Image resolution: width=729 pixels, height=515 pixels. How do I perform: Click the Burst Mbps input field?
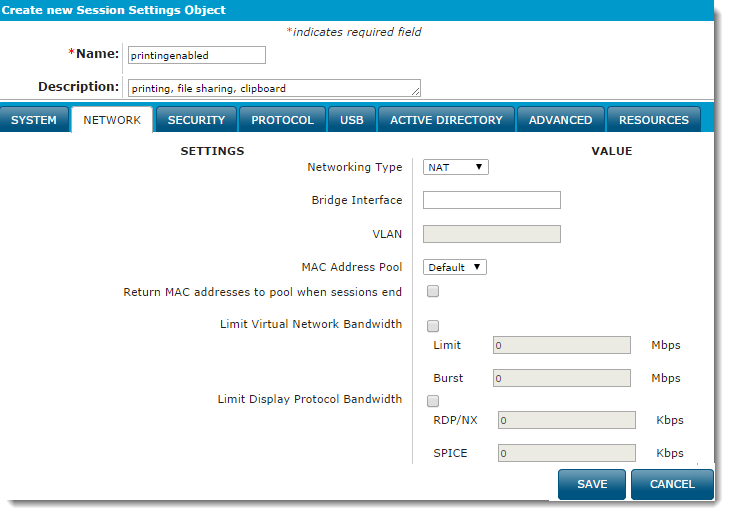[561, 379]
